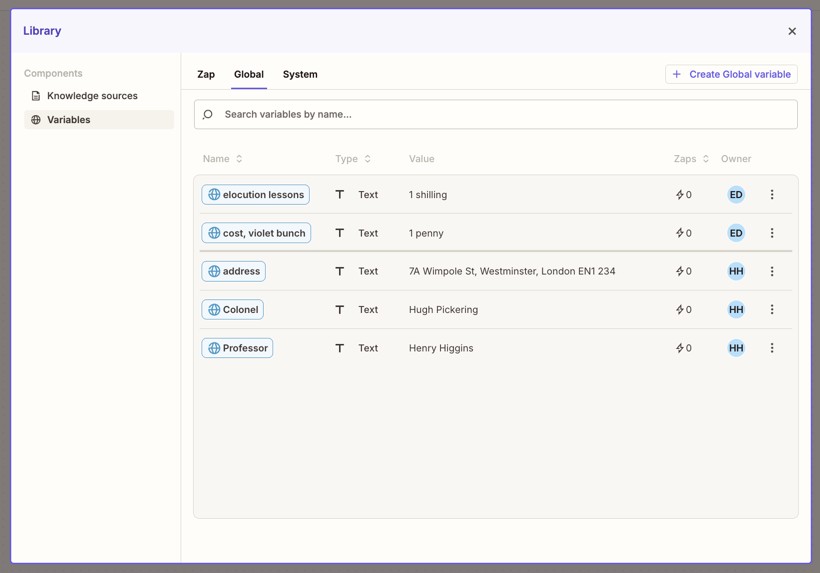Click the Colonel variable chip
Viewport: 820px width, 573px height.
coord(233,310)
